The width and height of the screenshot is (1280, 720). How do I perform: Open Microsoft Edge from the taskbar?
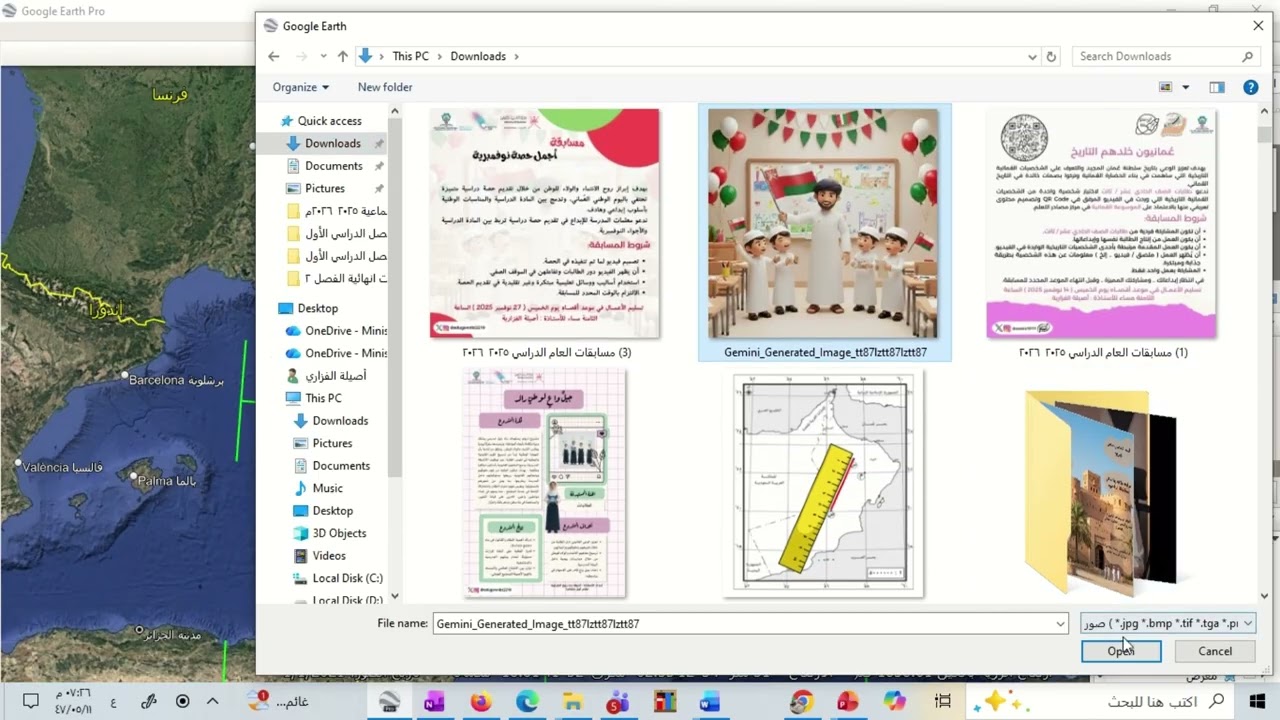click(x=527, y=701)
